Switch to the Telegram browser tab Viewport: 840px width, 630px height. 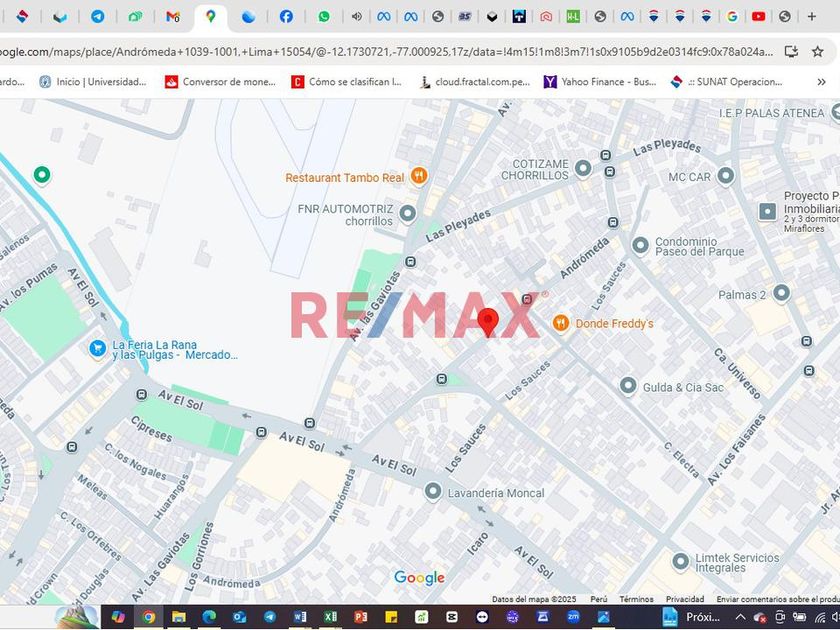point(98,17)
